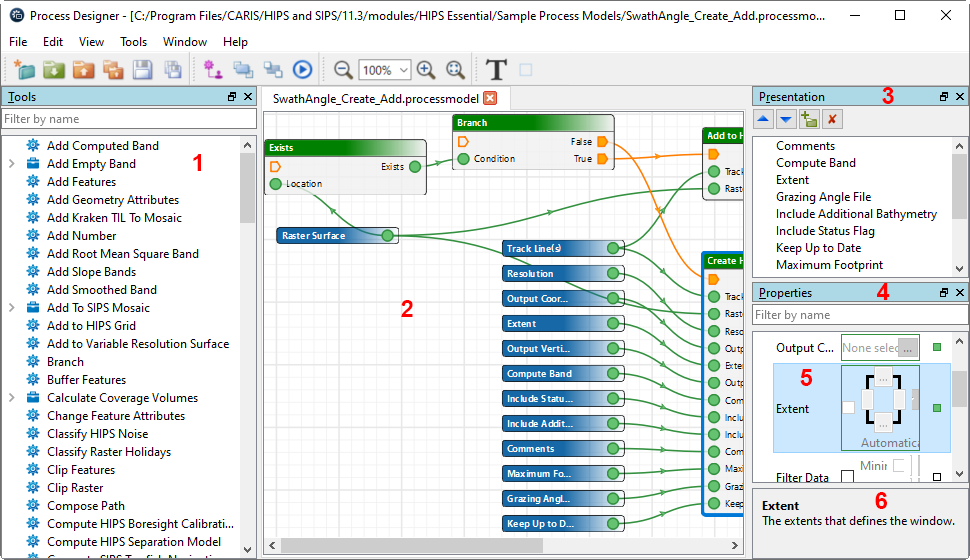This screenshot has width=970, height=560.
Task: Move item up with blue up arrow
Action: pyautogui.click(x=763, y=119)
